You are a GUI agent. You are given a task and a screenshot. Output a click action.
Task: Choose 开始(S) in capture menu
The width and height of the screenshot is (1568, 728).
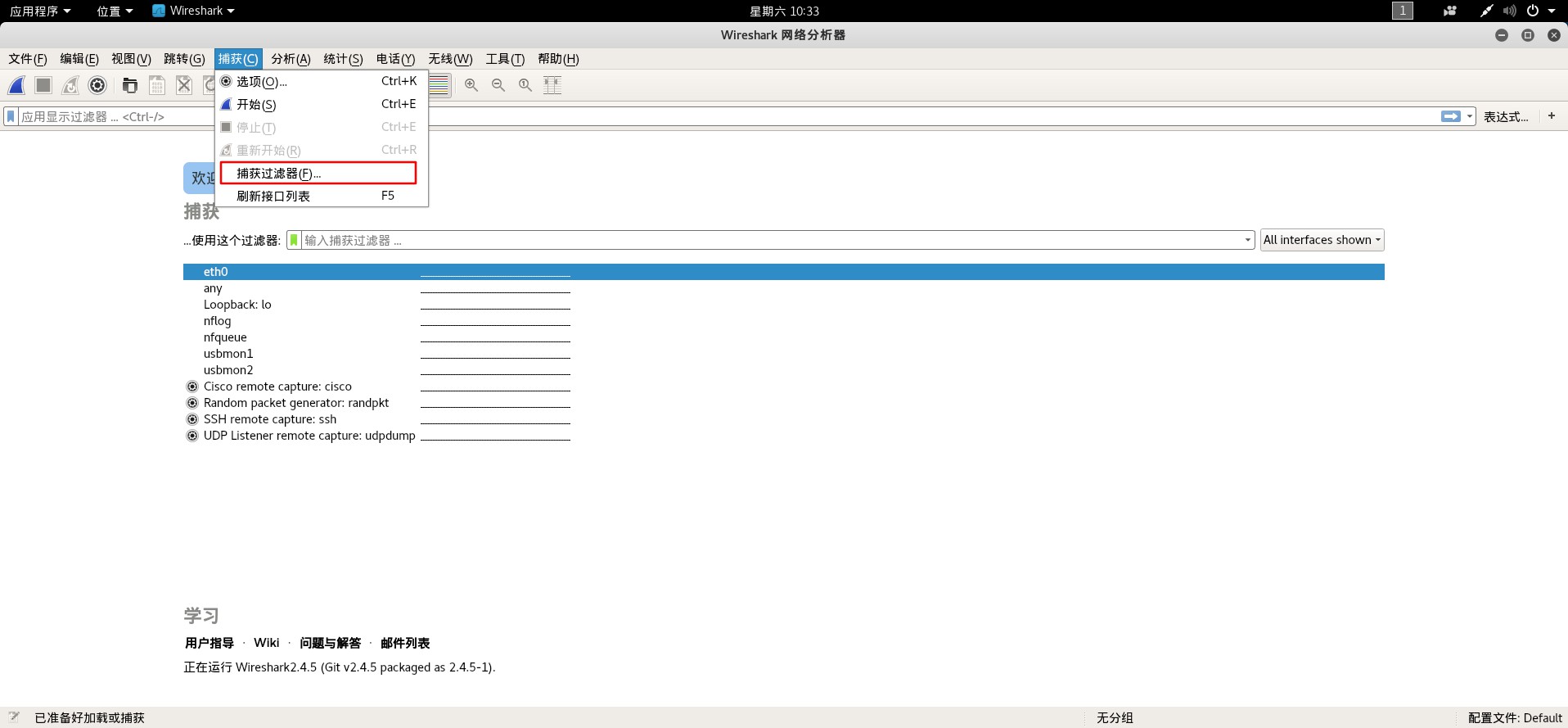click(x=322, y=104)
